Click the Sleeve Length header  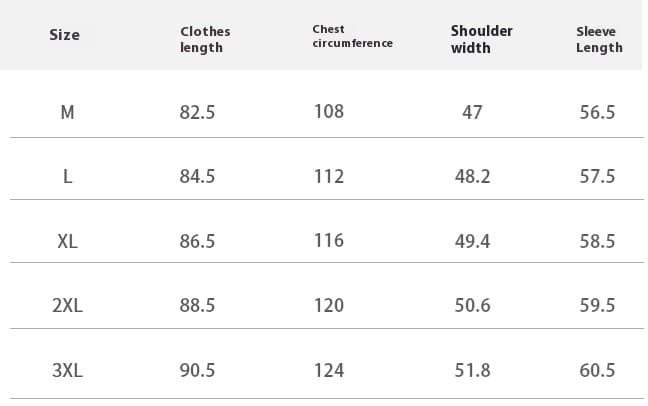599,39
